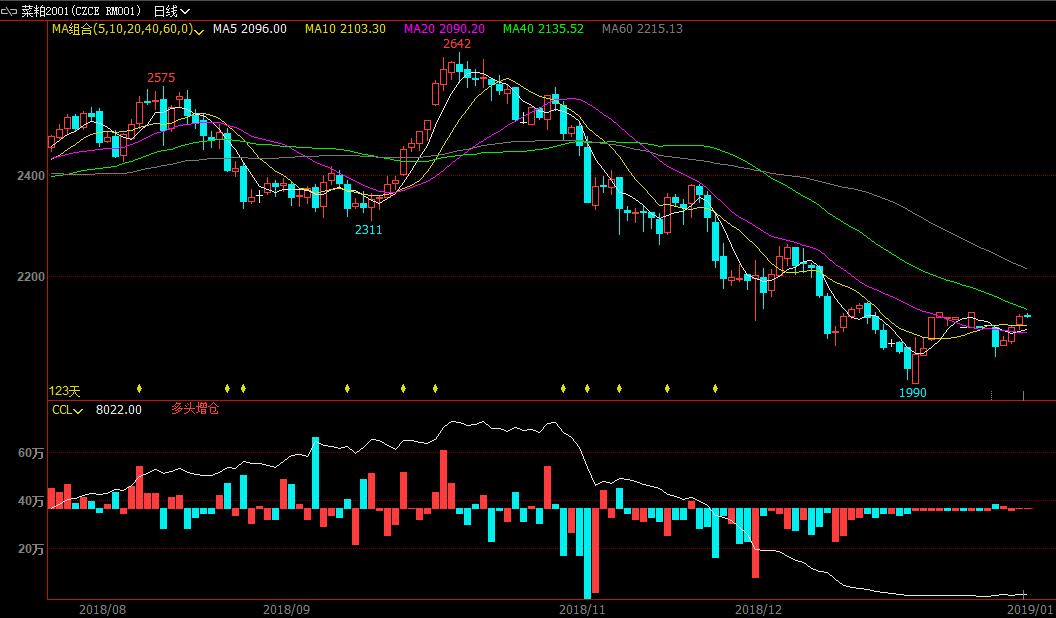Click the 多头增仓 status label

click(x=194, y=409)
